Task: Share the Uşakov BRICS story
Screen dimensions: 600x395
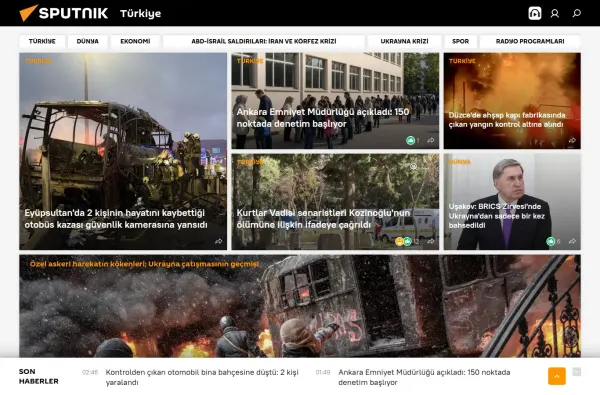Action: (x=572, y=241)
